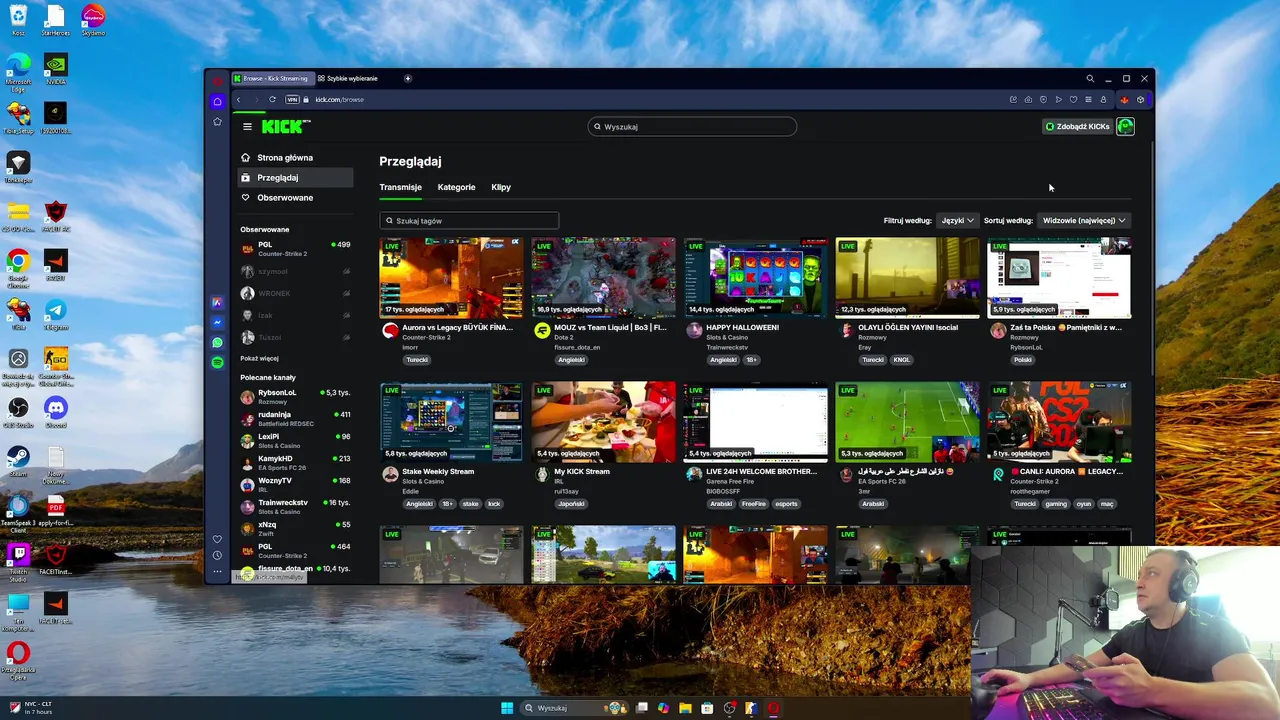Open the new tab plus button

click(407, 78)
